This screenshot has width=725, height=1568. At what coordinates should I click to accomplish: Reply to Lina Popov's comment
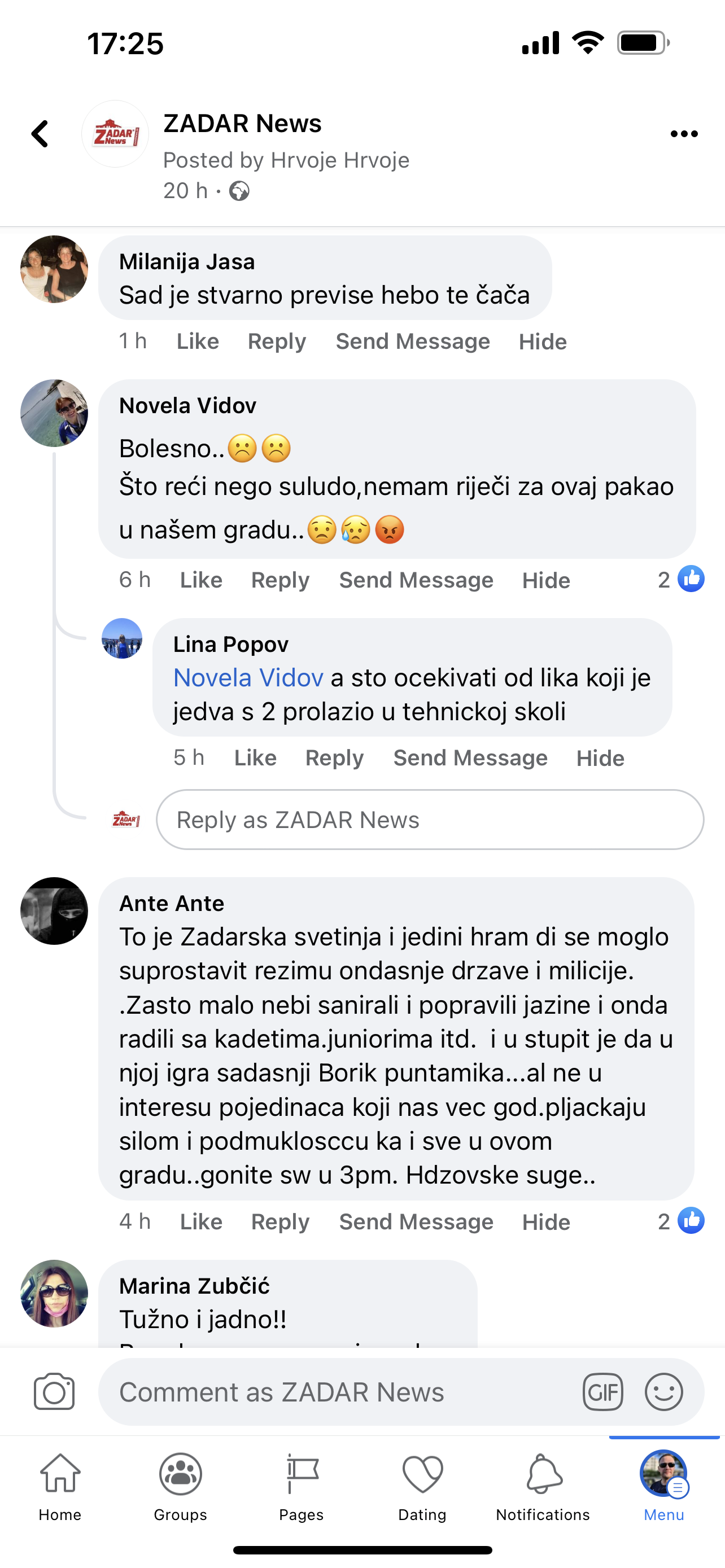(x=334, y=758)
